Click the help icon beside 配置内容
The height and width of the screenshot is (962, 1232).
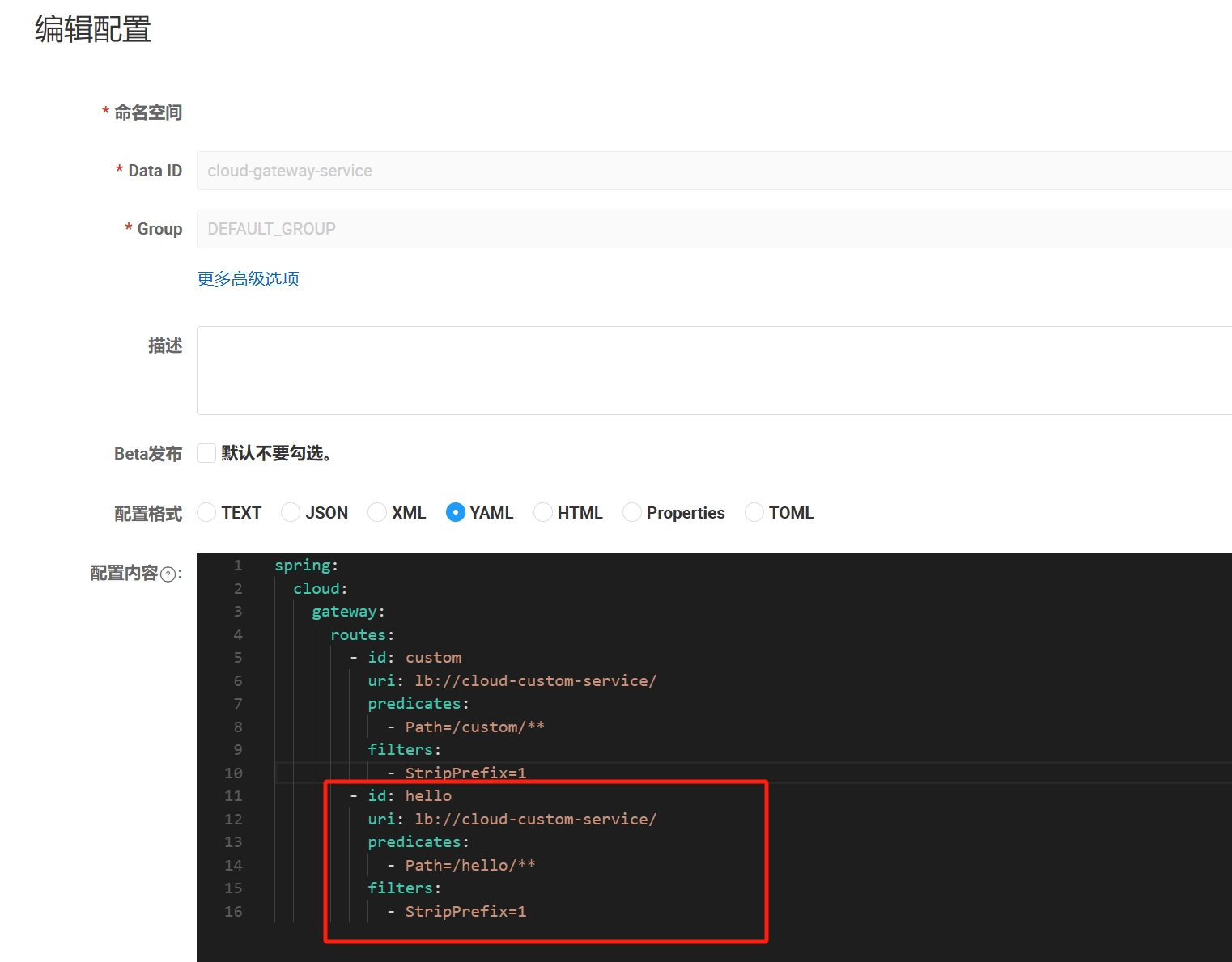coord(168,574)
